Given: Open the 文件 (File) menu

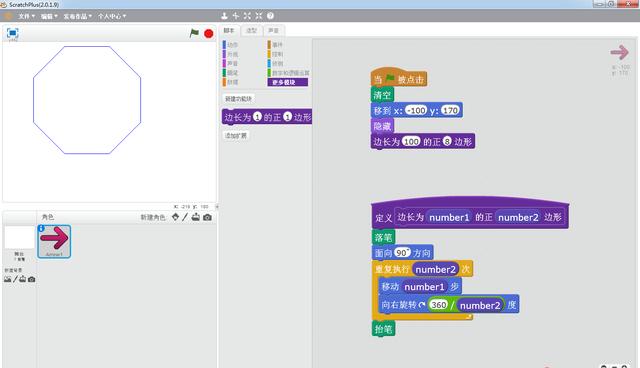Looking at the screenshot, I should tap(26, 16).
